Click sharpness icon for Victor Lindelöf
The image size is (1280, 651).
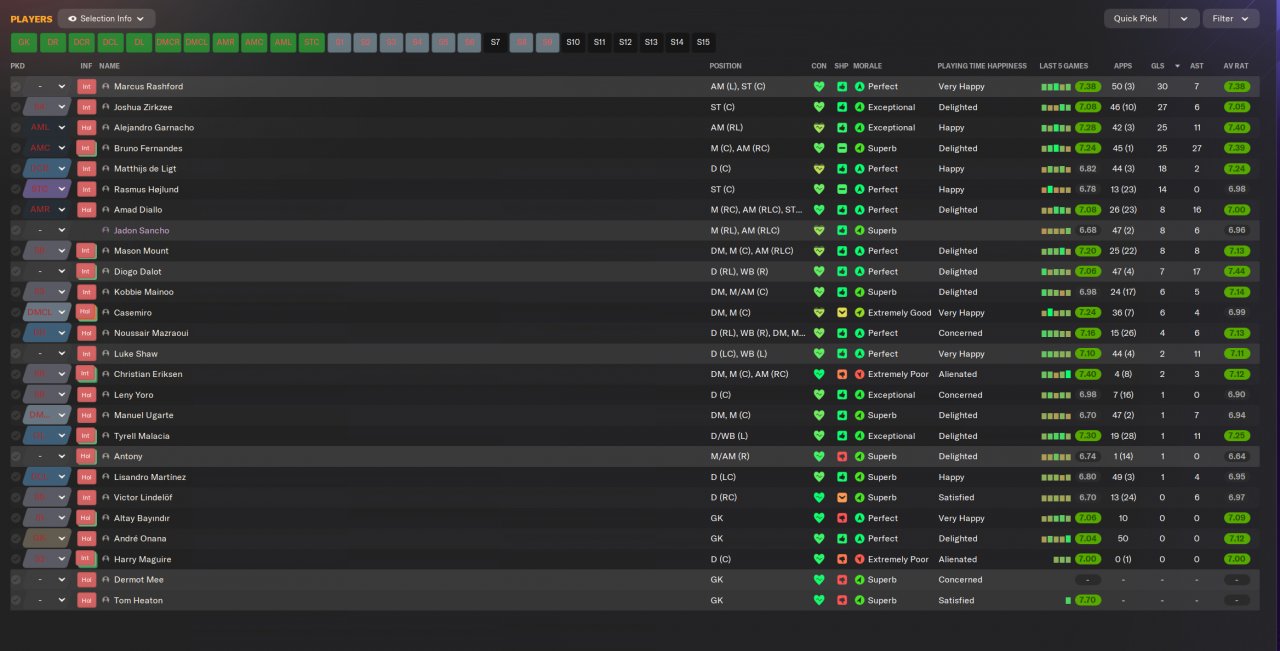tap(842, 497)
